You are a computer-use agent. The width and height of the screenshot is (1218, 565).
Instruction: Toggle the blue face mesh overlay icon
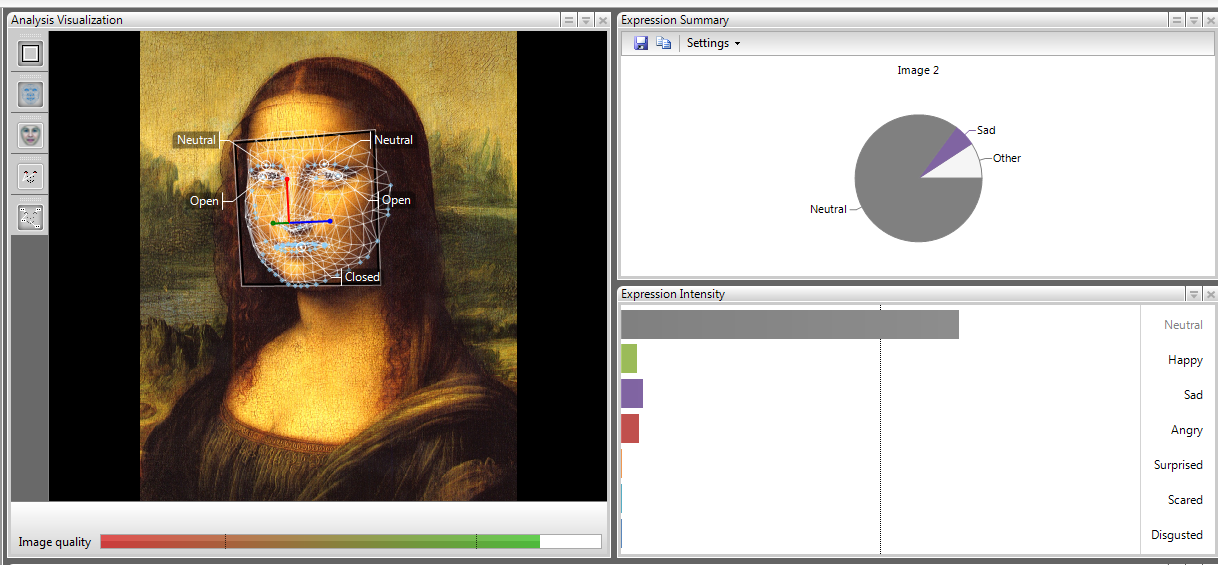(x=31, y=95)
